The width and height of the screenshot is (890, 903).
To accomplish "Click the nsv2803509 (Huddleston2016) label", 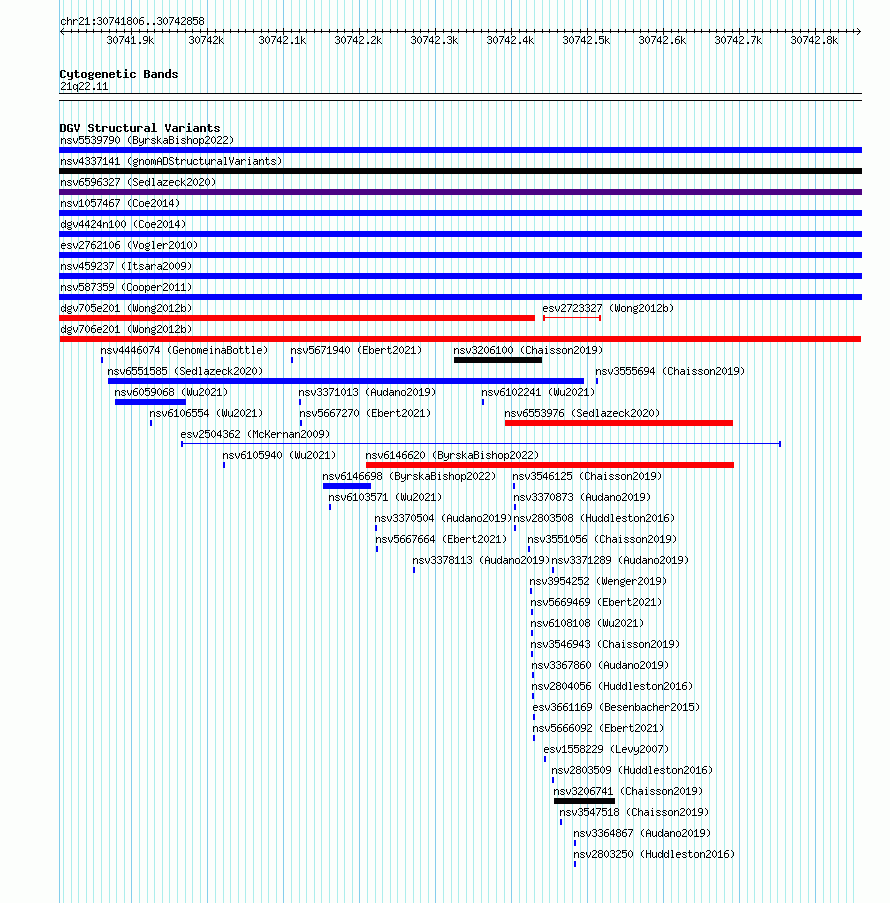I will tap(632, 771).
